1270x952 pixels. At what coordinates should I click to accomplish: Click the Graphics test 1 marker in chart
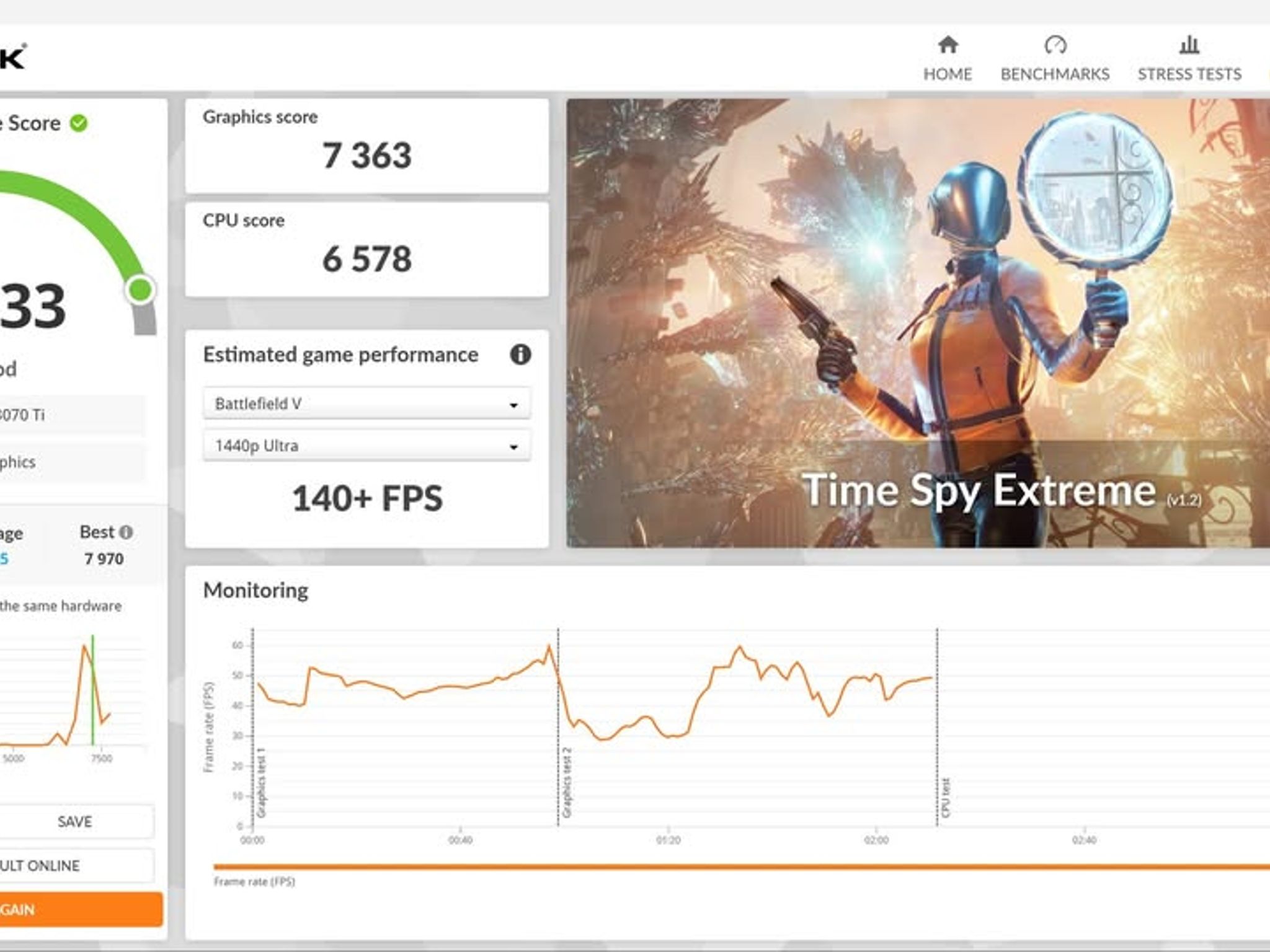point(261,782)
